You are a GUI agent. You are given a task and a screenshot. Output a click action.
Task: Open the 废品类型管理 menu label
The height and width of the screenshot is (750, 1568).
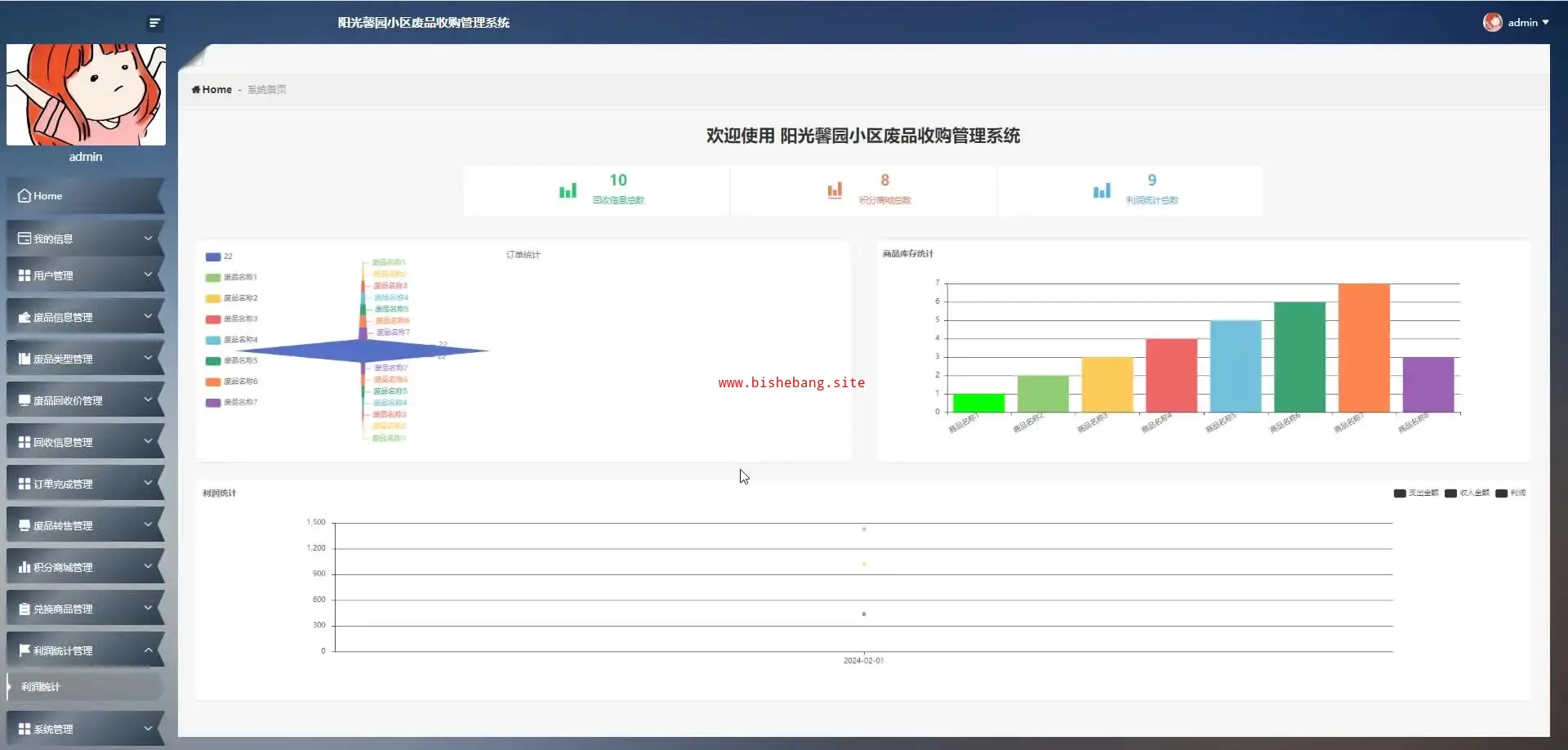point(63,359)
